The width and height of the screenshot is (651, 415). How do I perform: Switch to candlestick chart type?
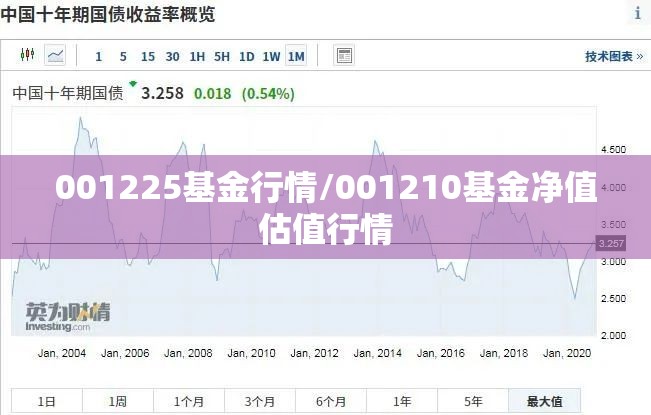click(27, 55)
